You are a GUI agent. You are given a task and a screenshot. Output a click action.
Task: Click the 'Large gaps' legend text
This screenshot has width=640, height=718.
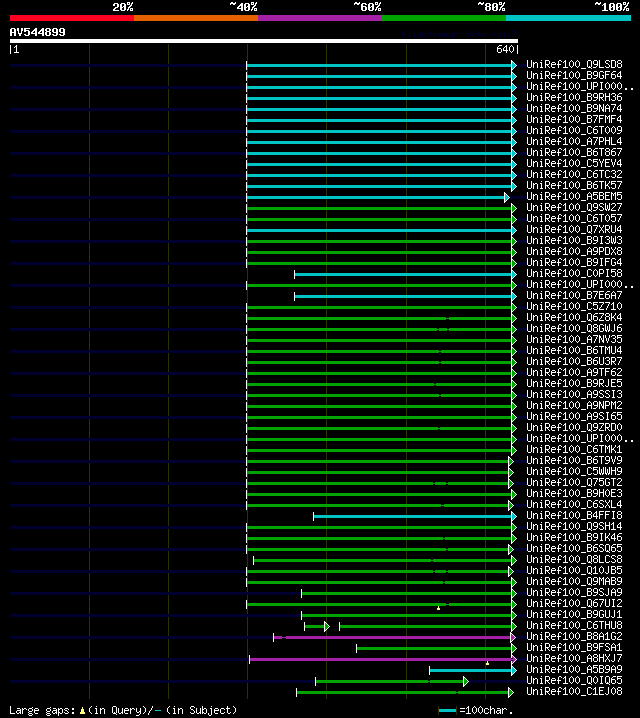pos(42,710)
